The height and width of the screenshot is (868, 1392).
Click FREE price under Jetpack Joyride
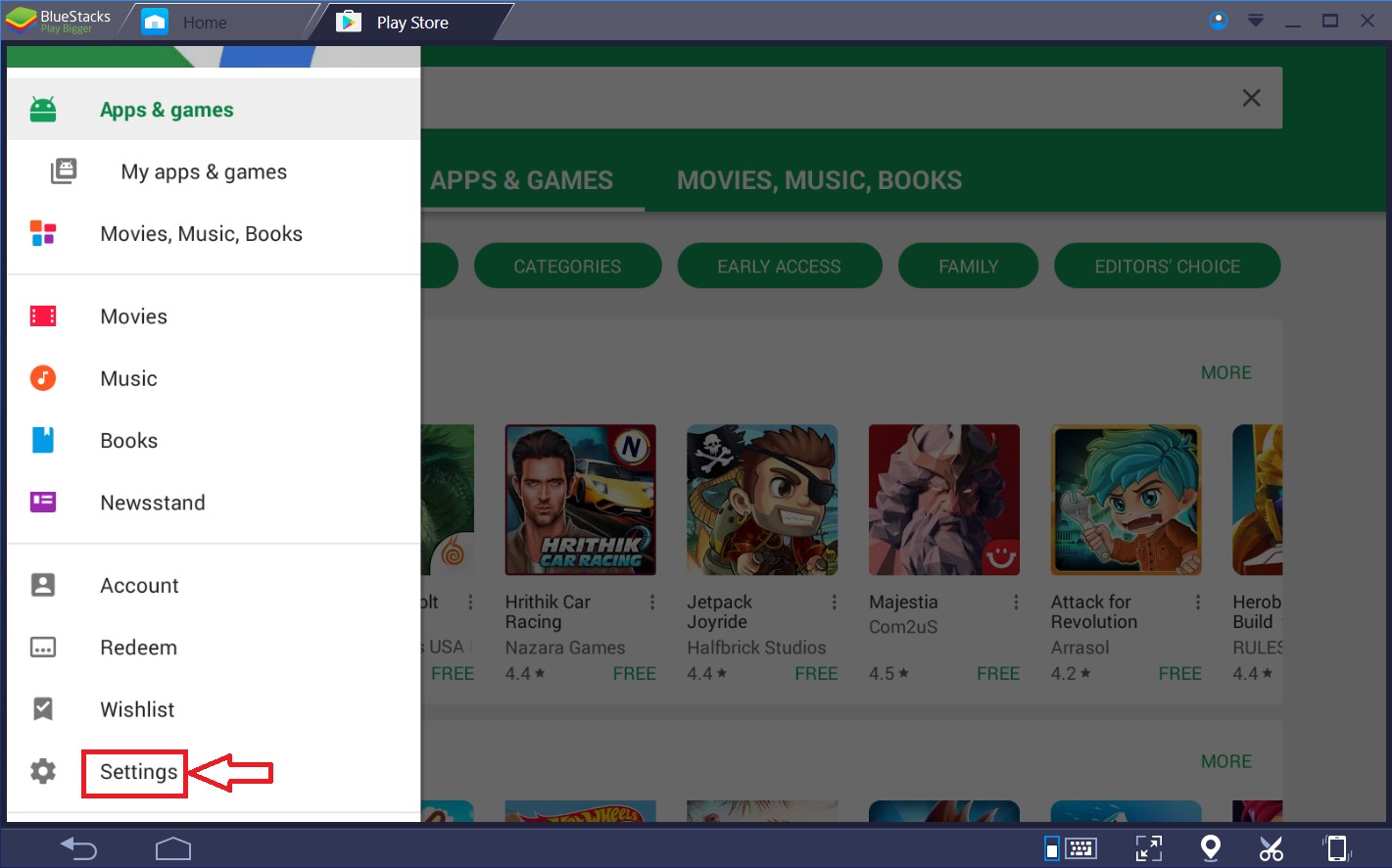pyautogui.click(x=816, y=673)
